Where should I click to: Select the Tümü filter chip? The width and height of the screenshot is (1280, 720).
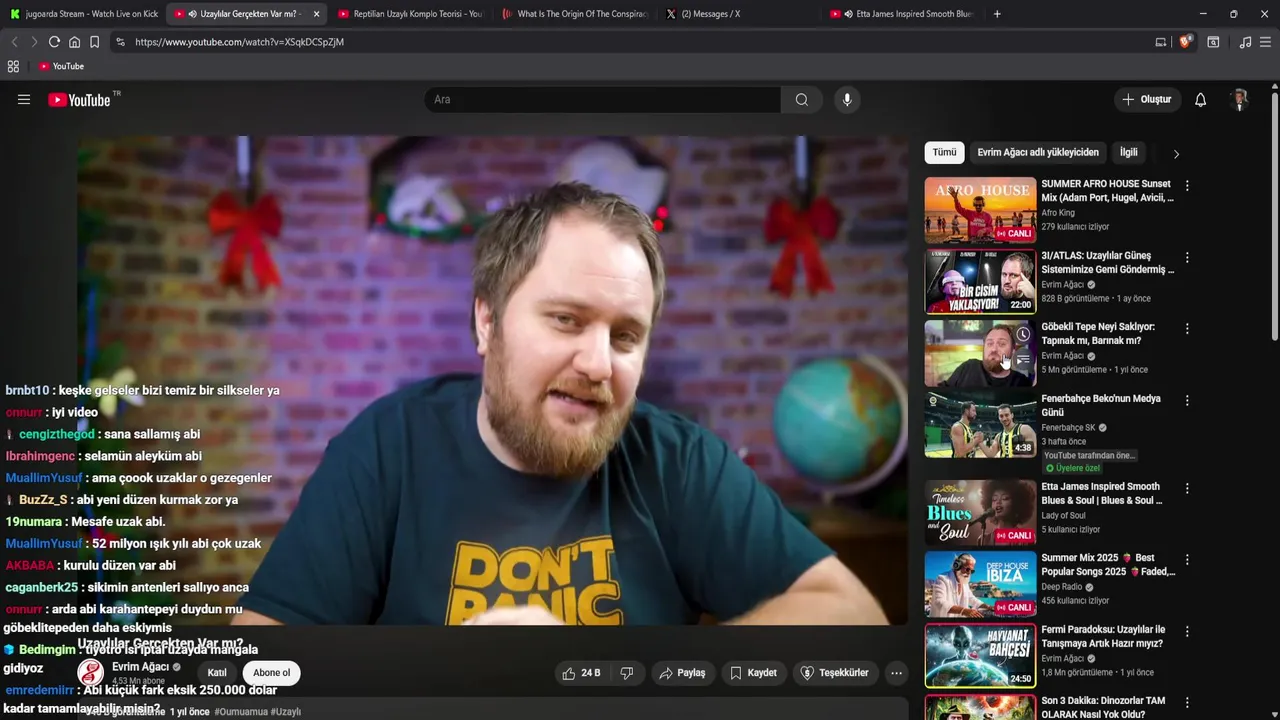(944, 153)
